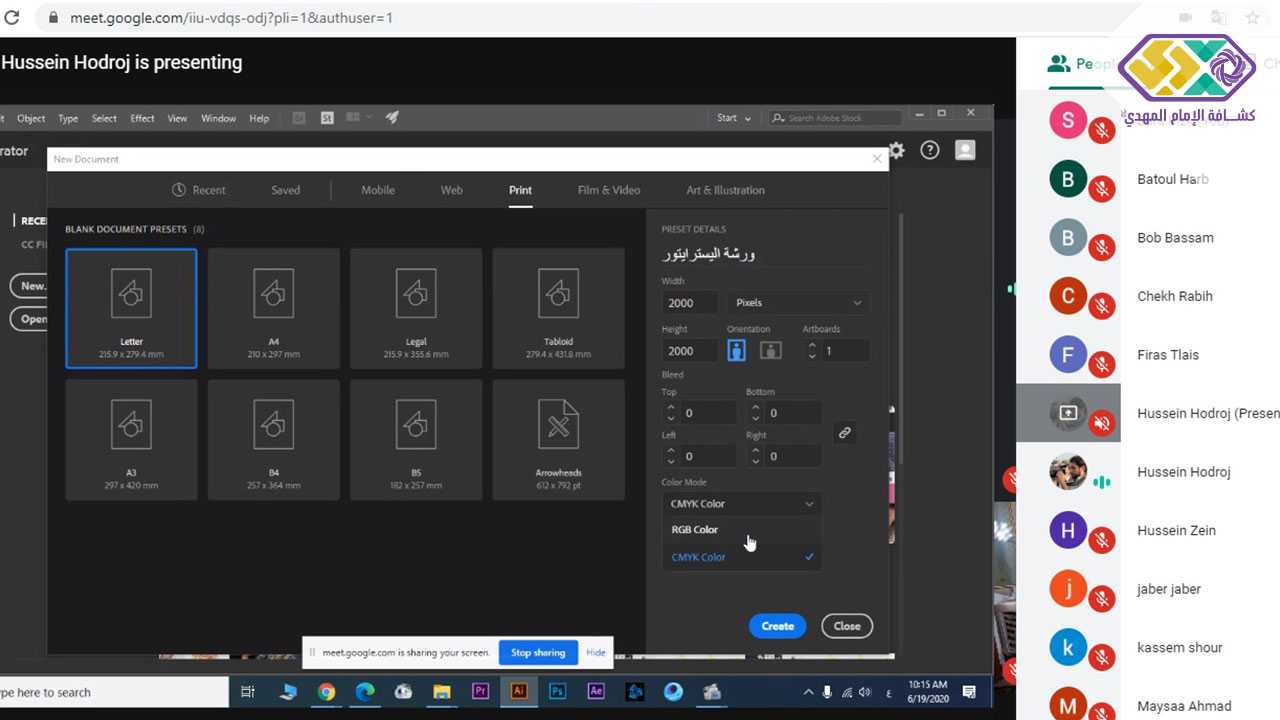The height and width of the screenshot is (720, 1280).
Task: Open Photoshop from the Windows taskbar
Action: [557, 691]
